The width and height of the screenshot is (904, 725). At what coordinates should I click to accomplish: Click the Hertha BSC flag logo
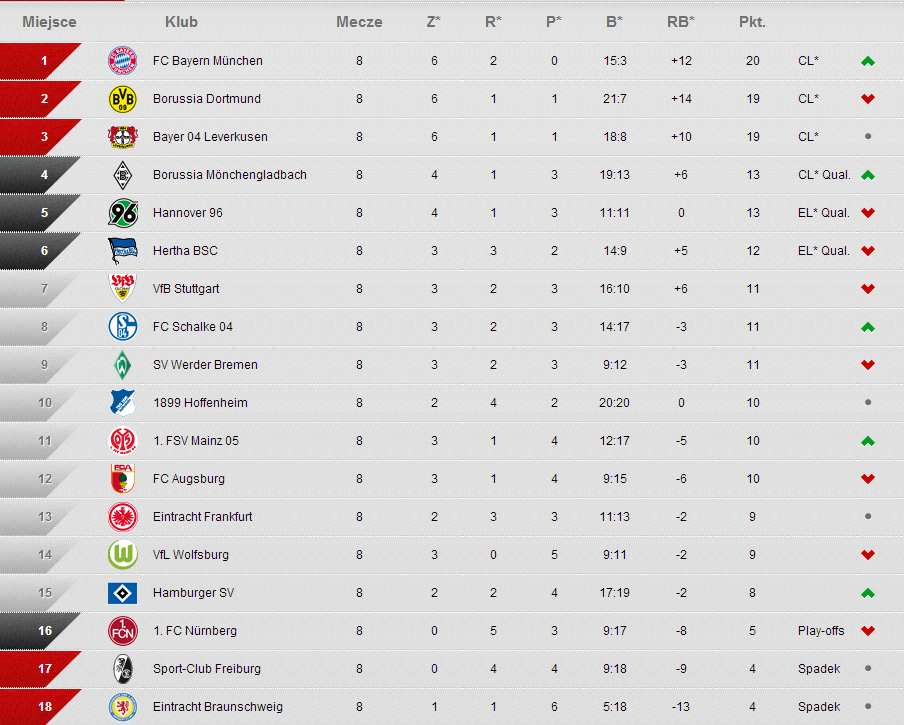point(123,251)
